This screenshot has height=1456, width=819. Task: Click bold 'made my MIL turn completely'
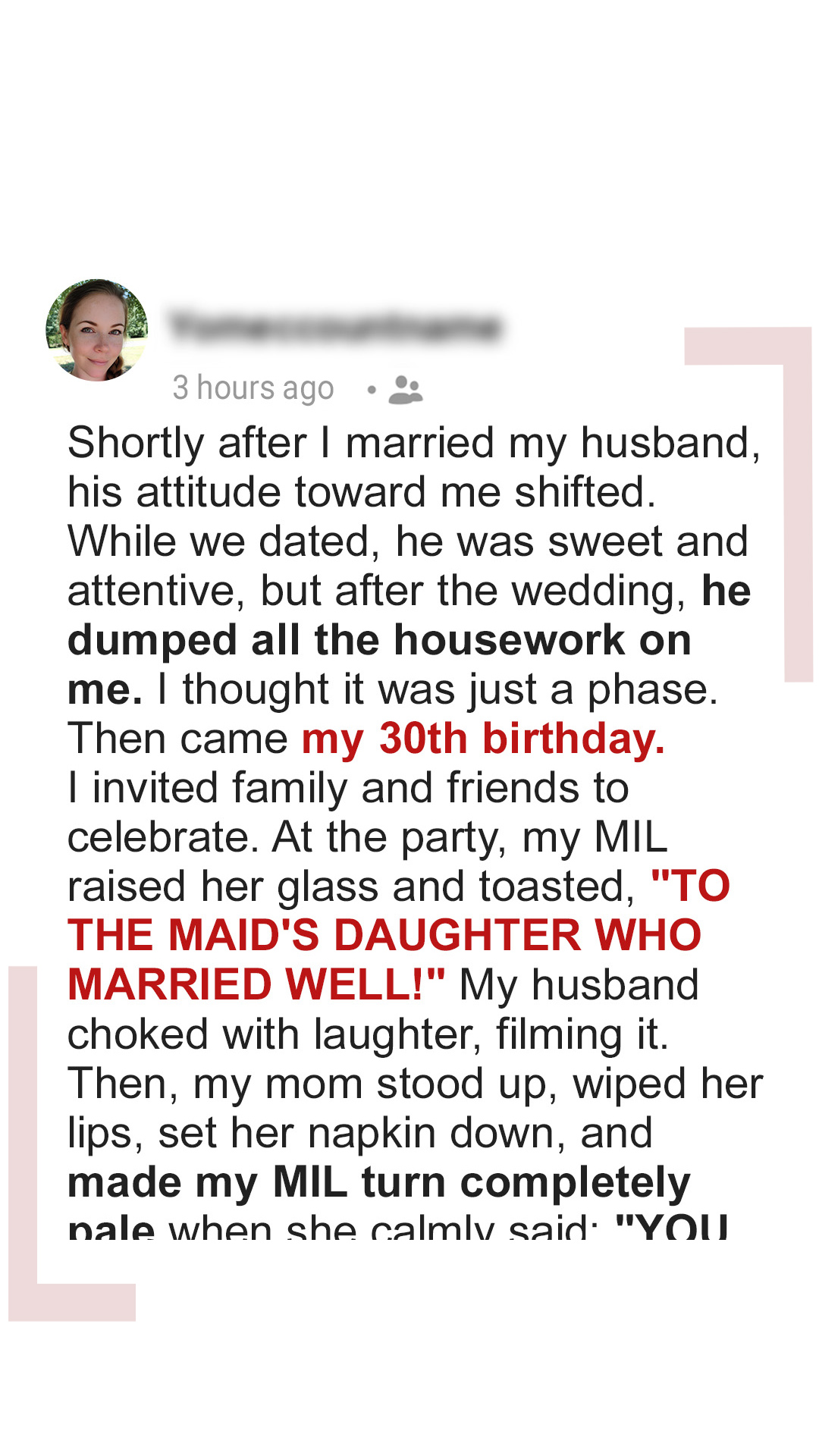pos(379,1182)
